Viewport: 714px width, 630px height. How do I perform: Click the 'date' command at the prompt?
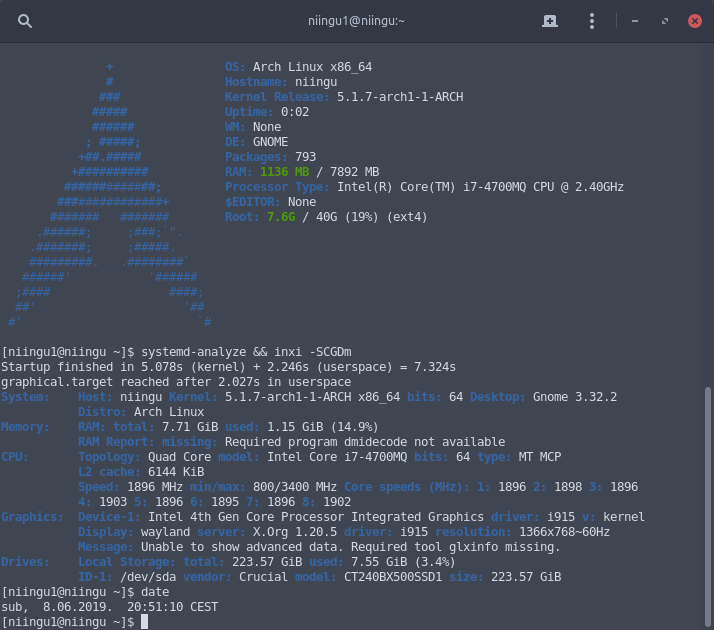point(155,592)
